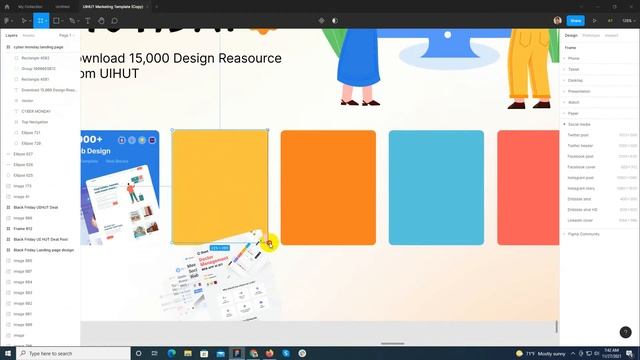Click the canvas vertical scrollbar
Image resolution: width=640 pixels, height=360 pixels.
click(x=557, y=326)
